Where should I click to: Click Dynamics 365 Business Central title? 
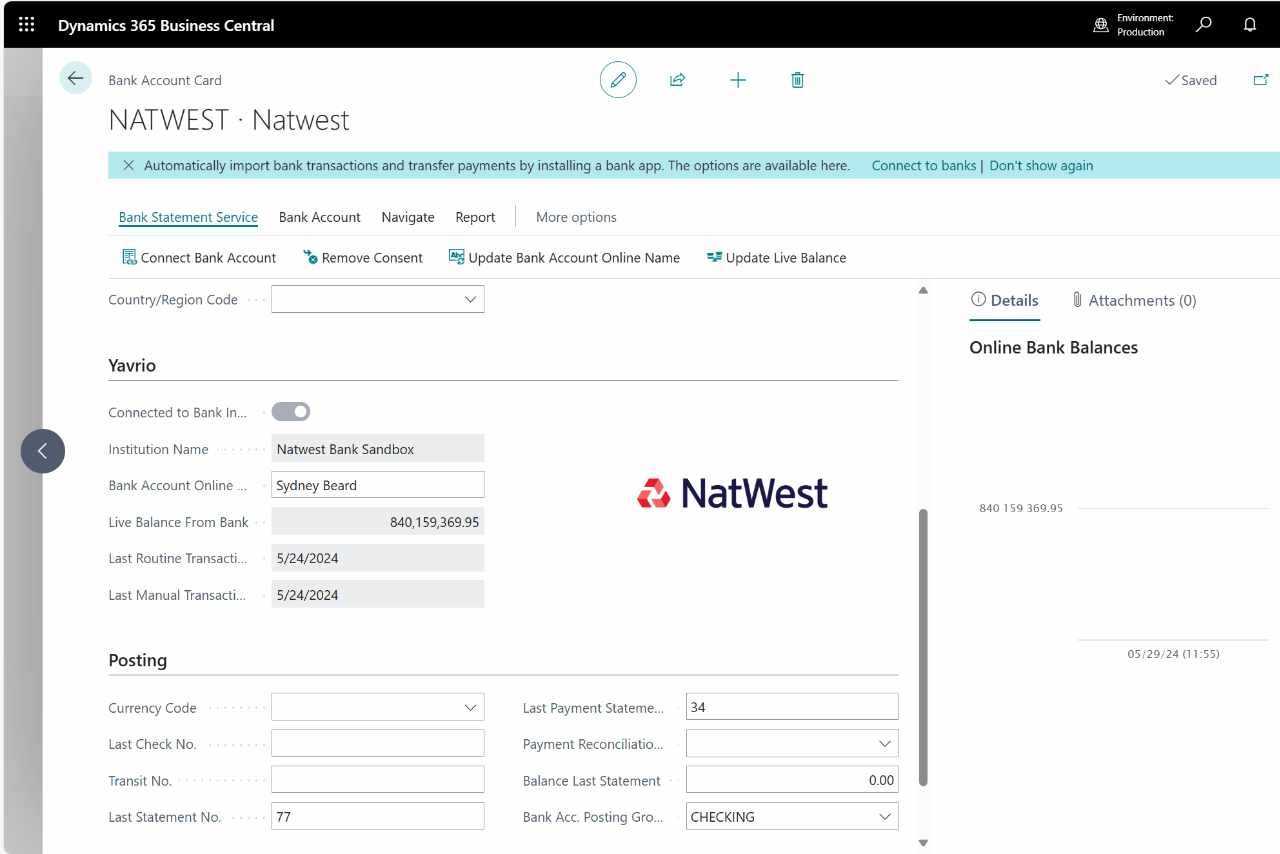click(x=166, y=25)
